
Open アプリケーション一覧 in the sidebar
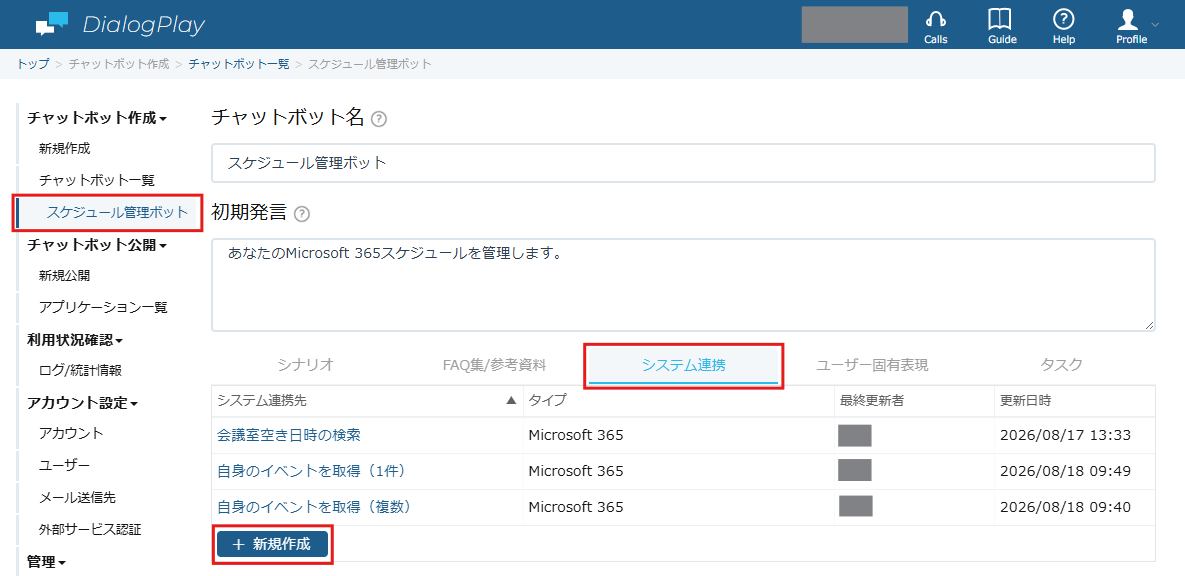click(x=104, y=308)
